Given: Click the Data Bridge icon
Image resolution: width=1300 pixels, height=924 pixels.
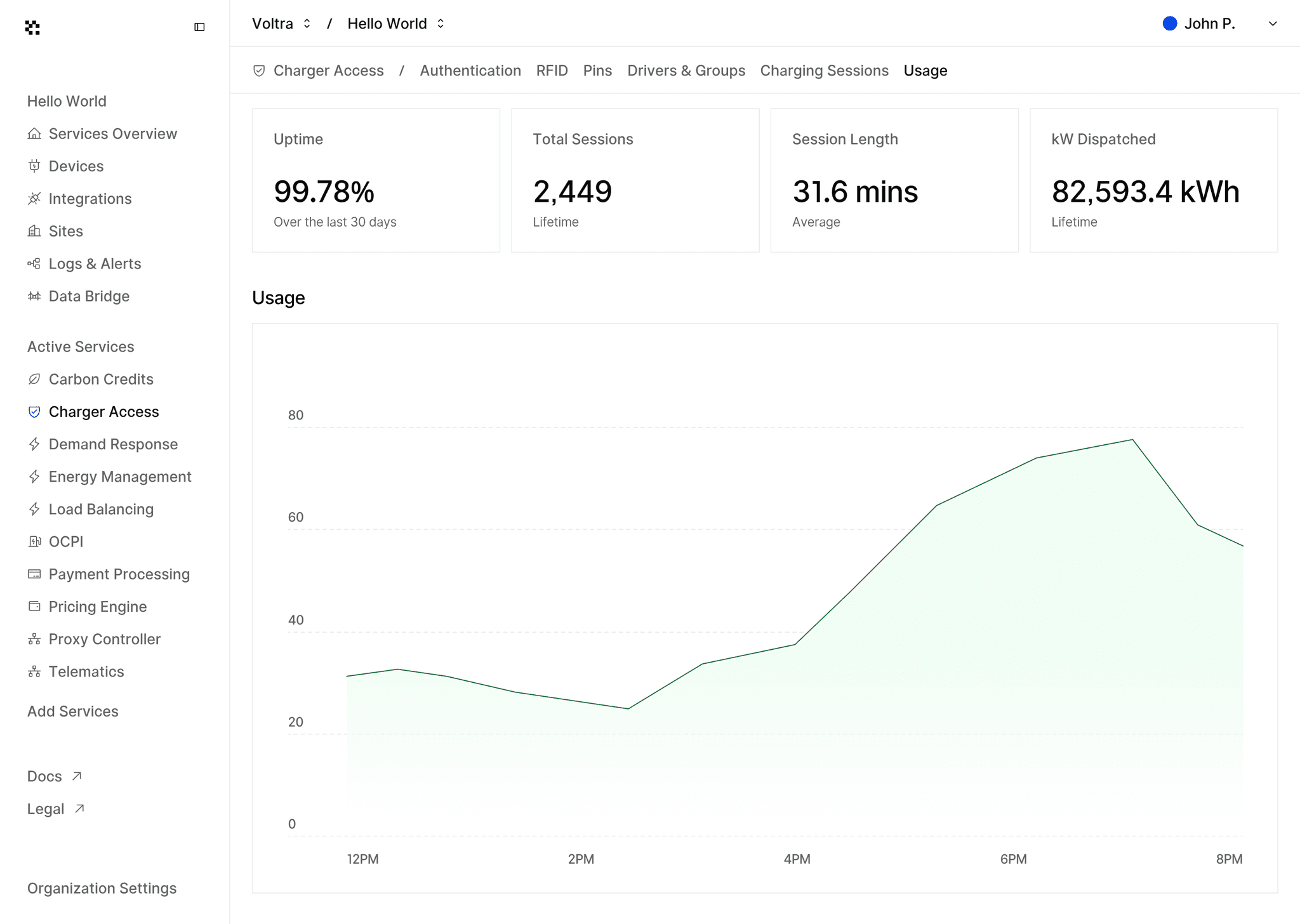Looking at the screenshot, I should pos(34,296).
